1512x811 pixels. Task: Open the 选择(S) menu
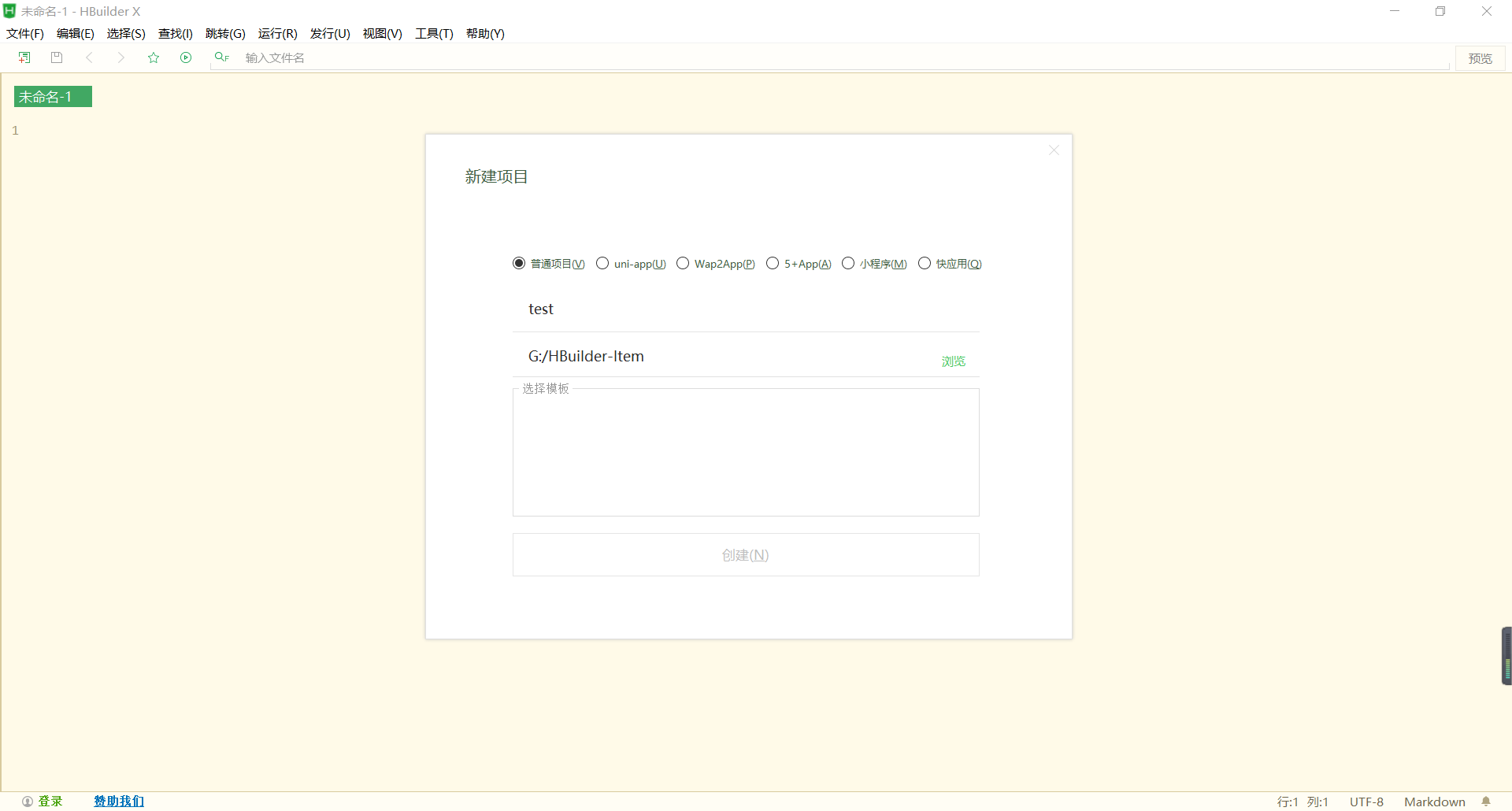click(x=126, y=33)
